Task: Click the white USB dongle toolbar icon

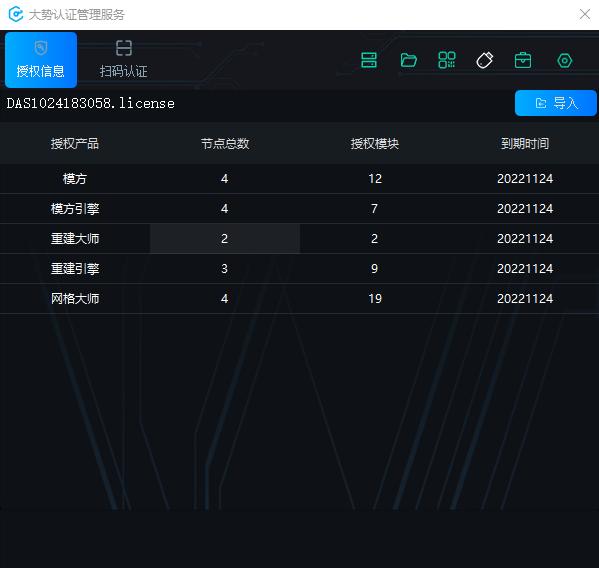Action: (x=485, y=60)
